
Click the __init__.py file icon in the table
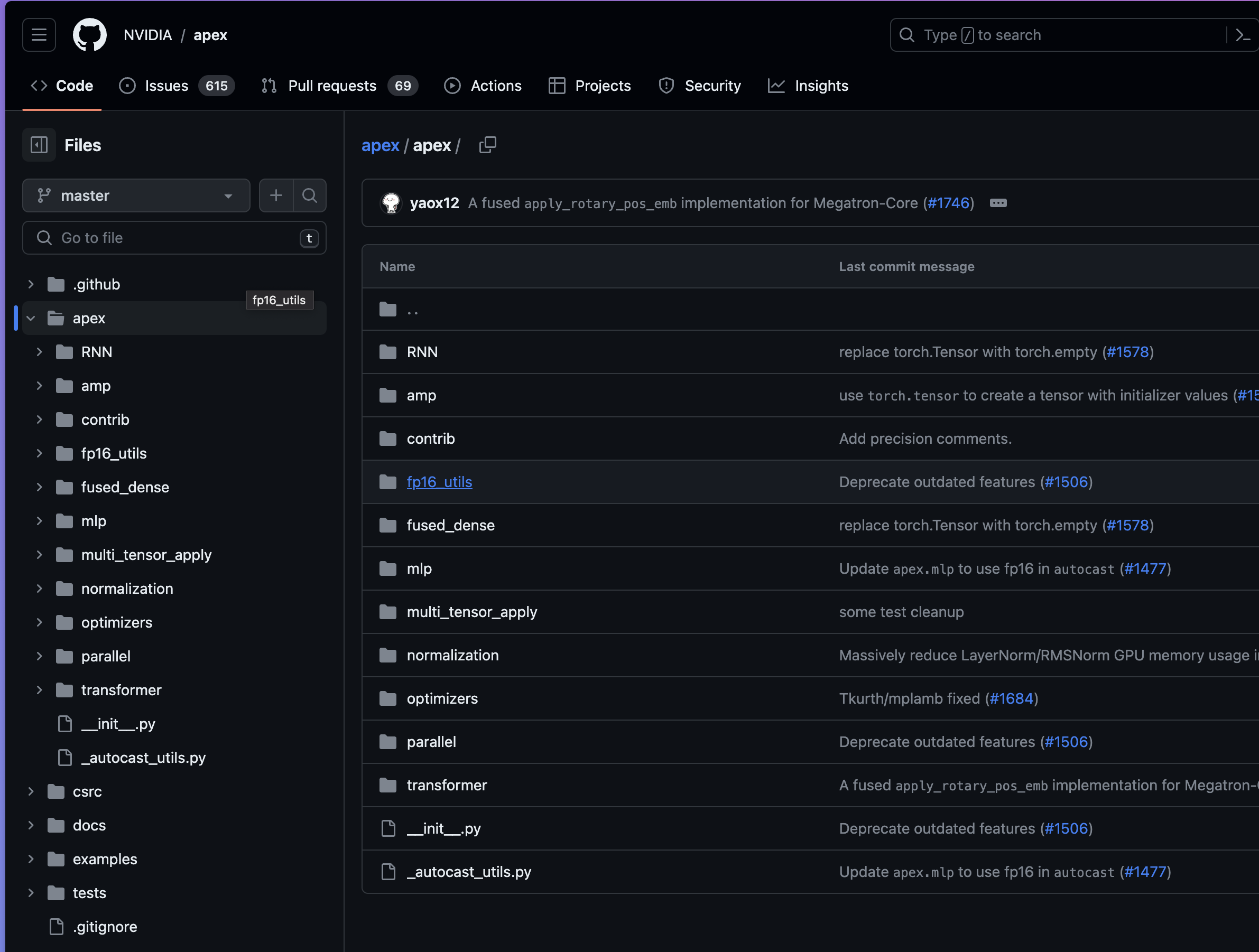[388, 828]
